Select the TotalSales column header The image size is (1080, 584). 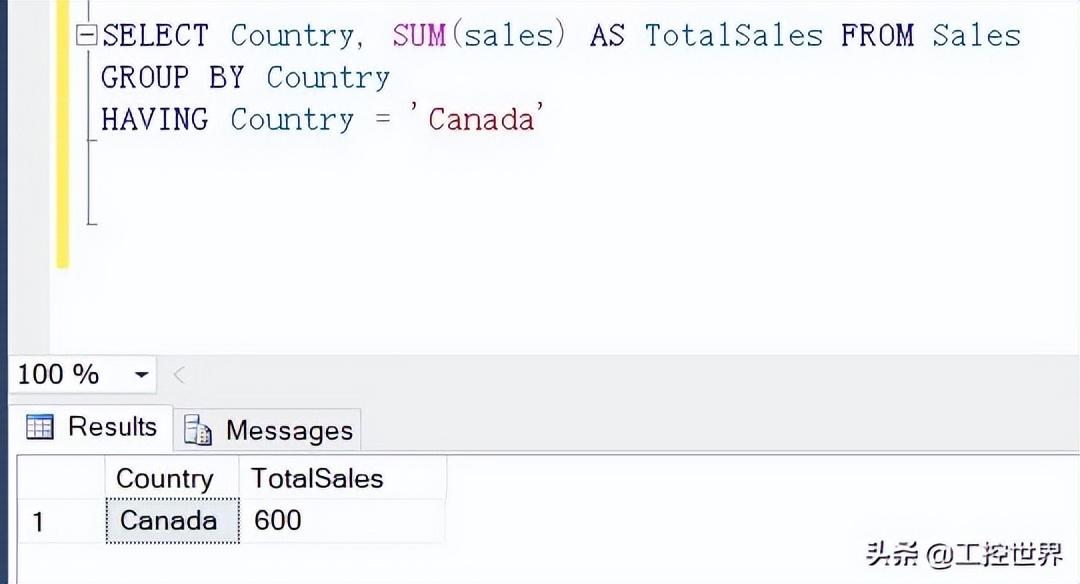(317, 479)
